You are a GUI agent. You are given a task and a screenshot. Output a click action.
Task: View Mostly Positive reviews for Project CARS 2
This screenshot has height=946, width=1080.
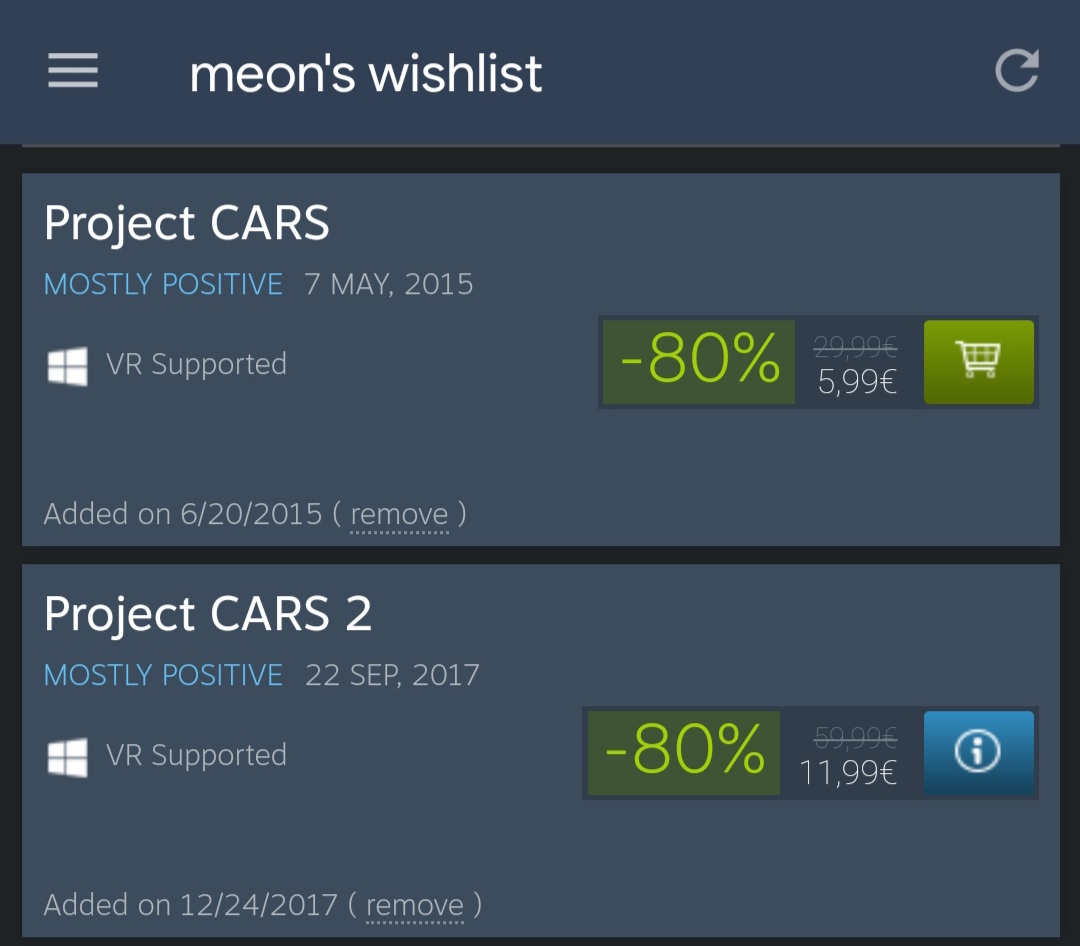[x=163, y=675]
